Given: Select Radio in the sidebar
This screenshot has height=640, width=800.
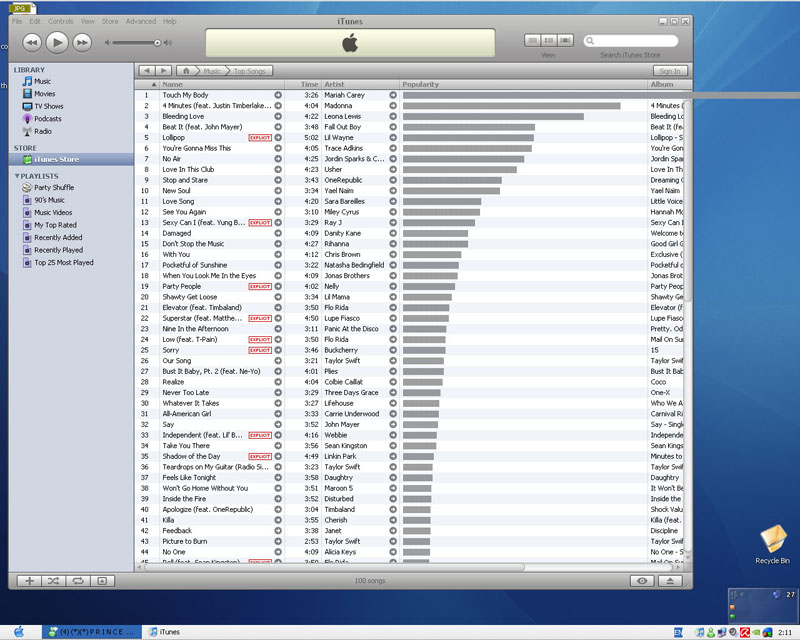Looking at the screenshot, I should pyautogui.click(x=43, y=131).
